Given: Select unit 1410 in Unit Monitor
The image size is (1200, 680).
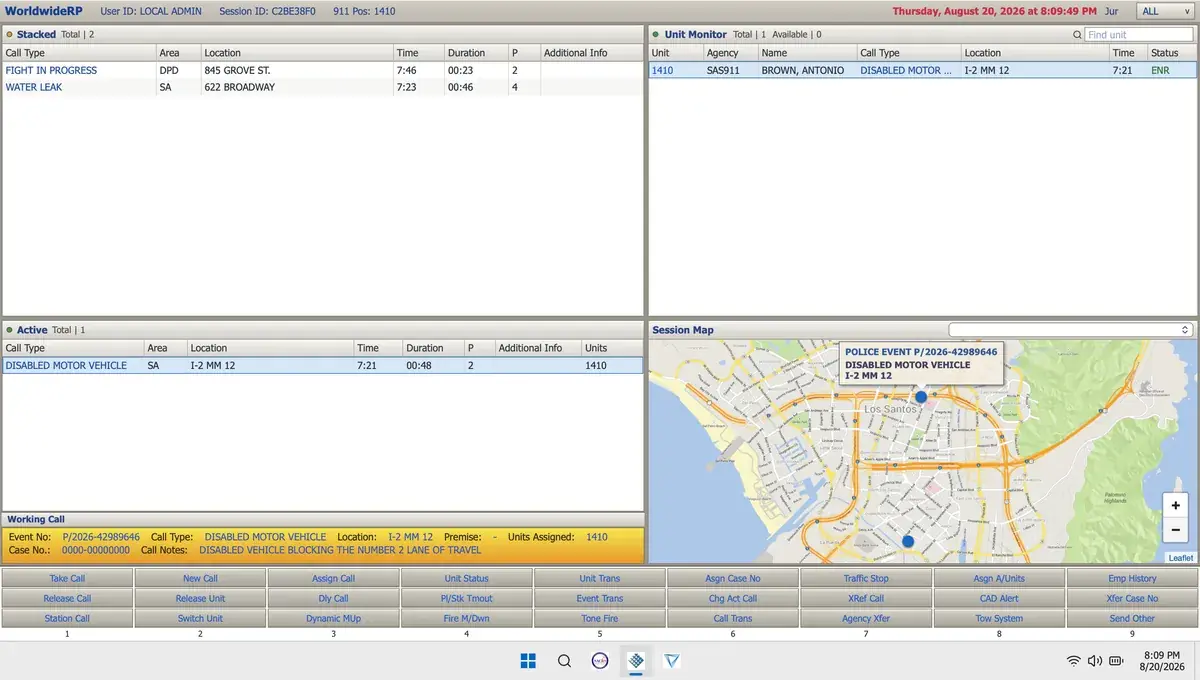Looking at the screenshot, I should [922, 70].
